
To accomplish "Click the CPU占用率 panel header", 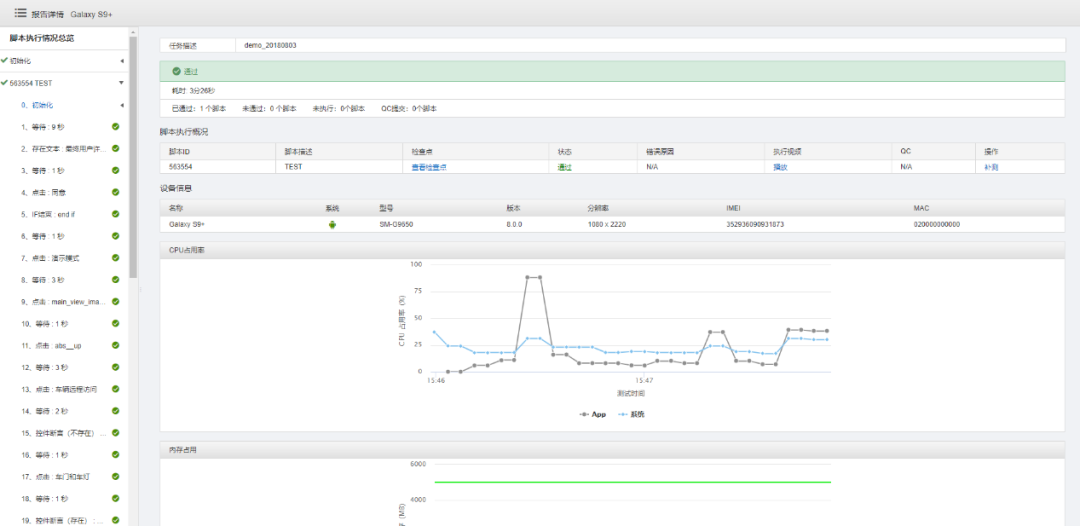I will 612,250.
